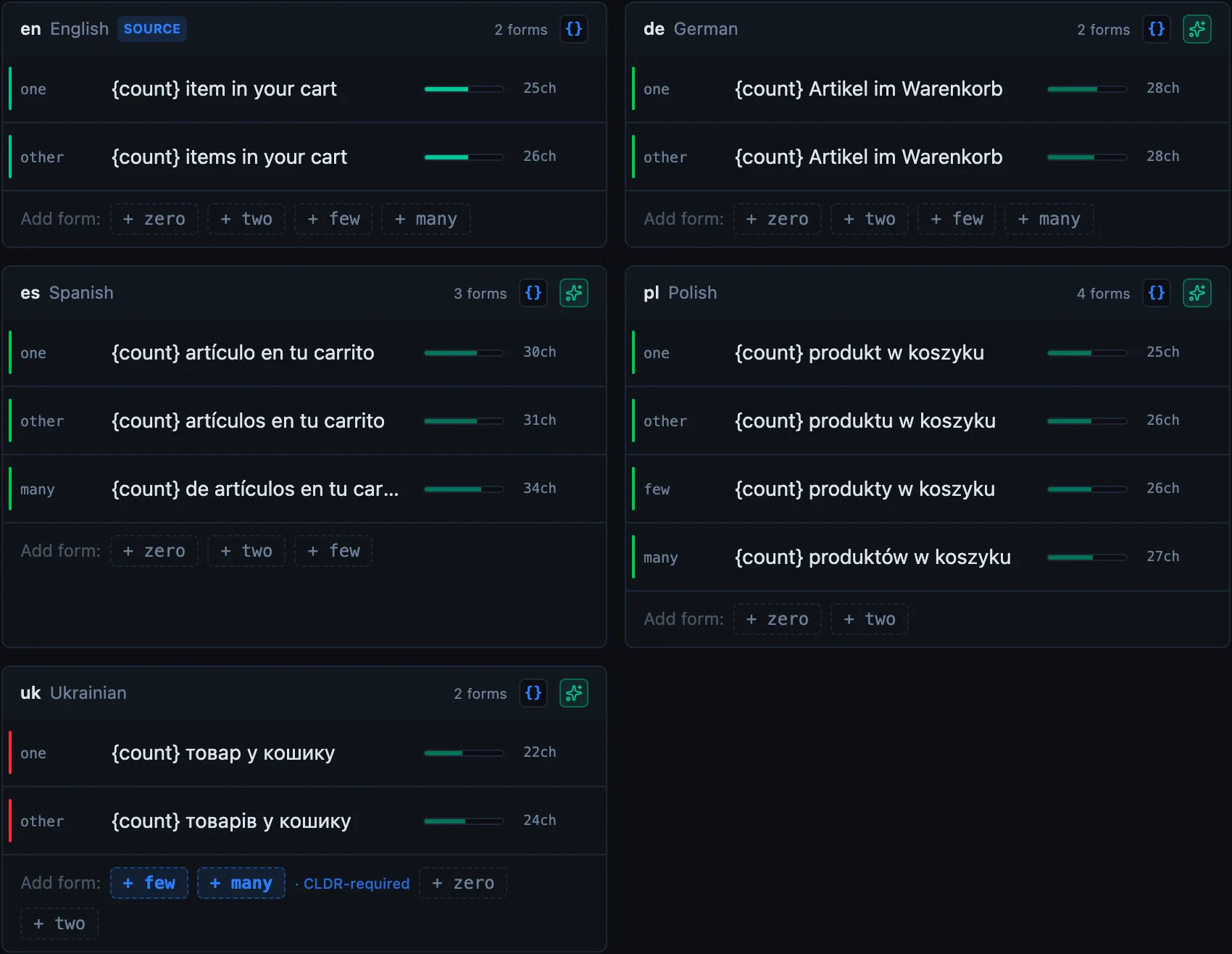The width and height of the screenshot is (1232, 954).
Task: Add the zero form to German
Action: tap(777, 219)
